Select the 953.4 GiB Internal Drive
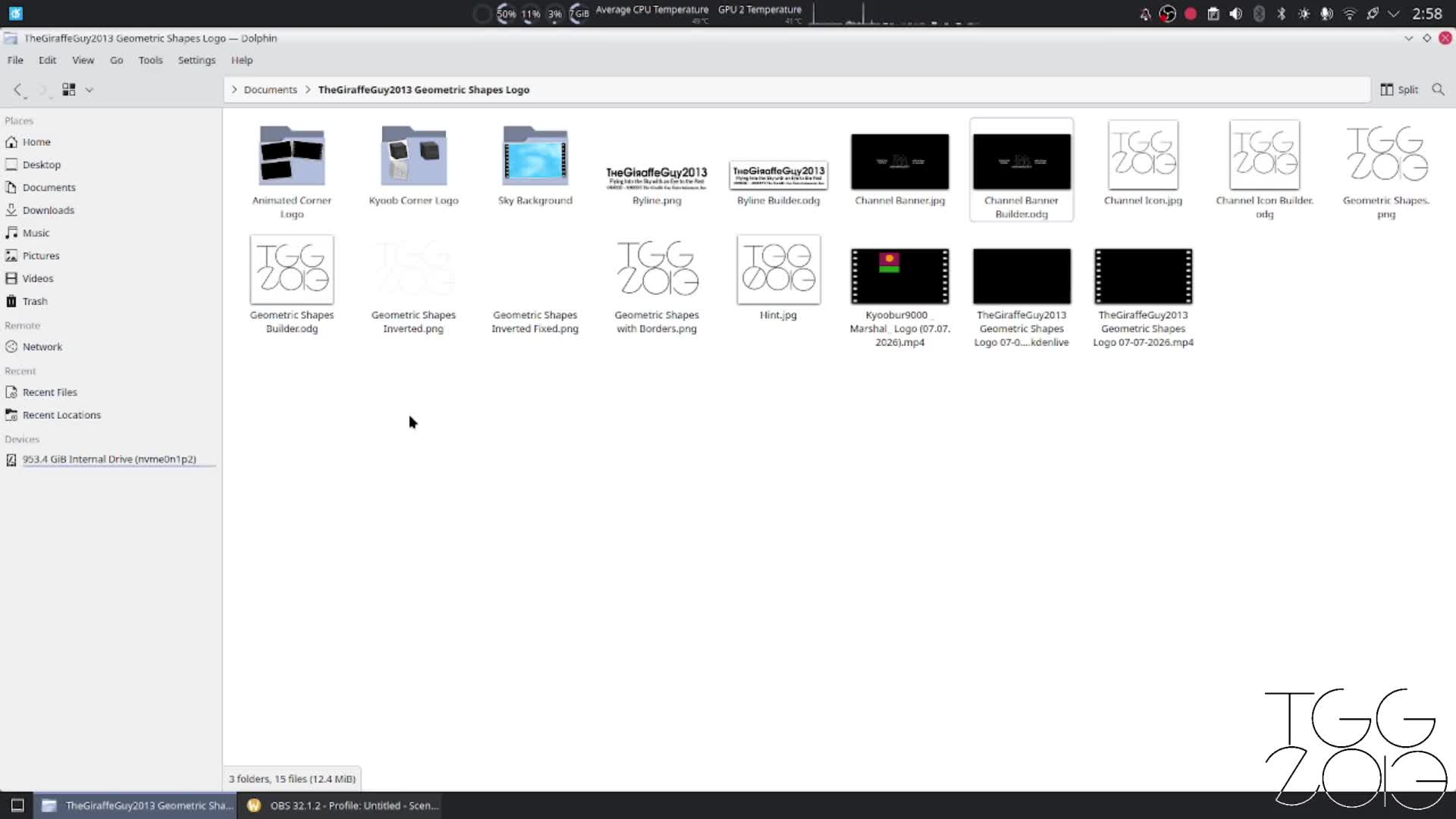The image size is (1456, 819). pos(111,460)
